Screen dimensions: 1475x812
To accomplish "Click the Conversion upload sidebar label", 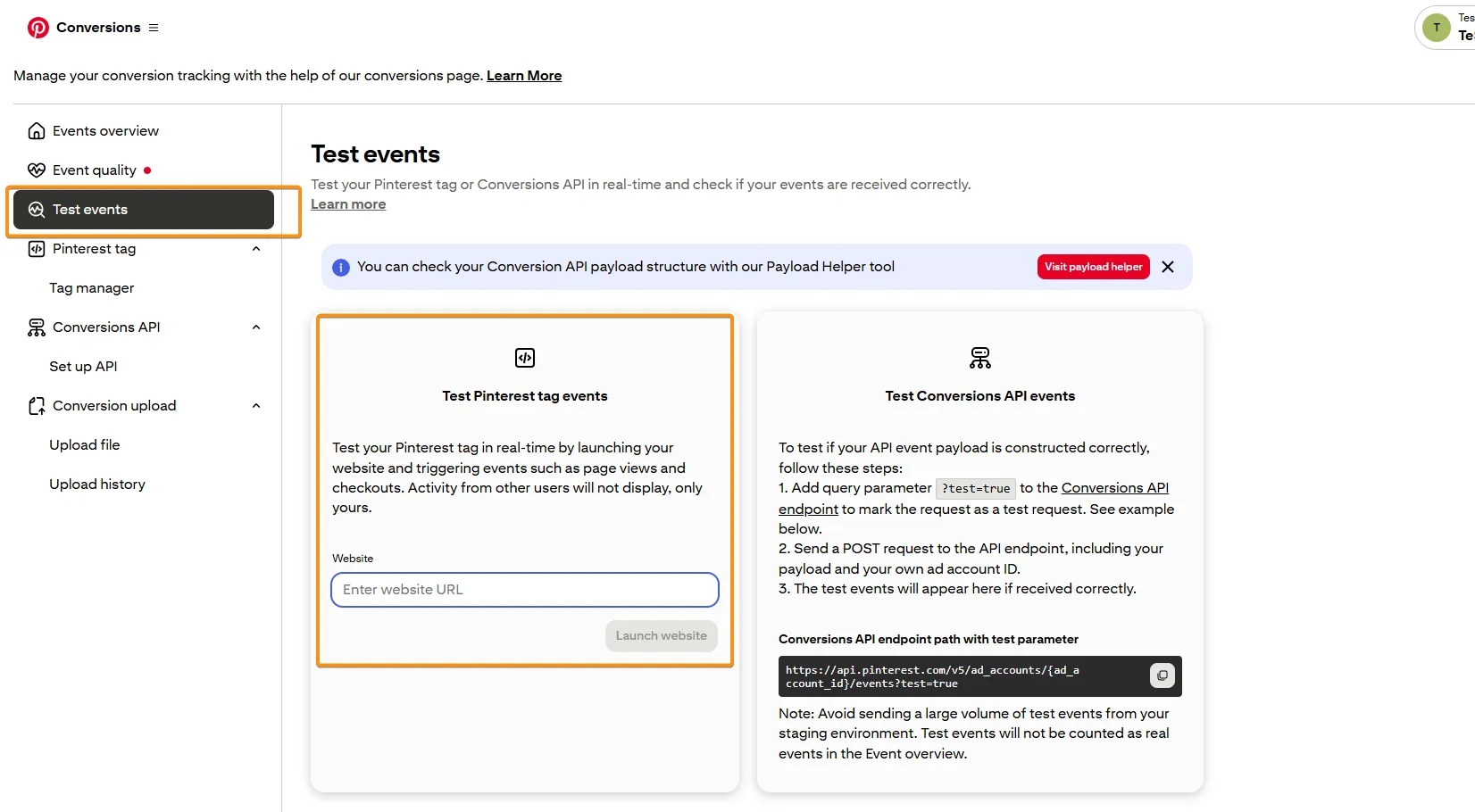I will [114, 406].
